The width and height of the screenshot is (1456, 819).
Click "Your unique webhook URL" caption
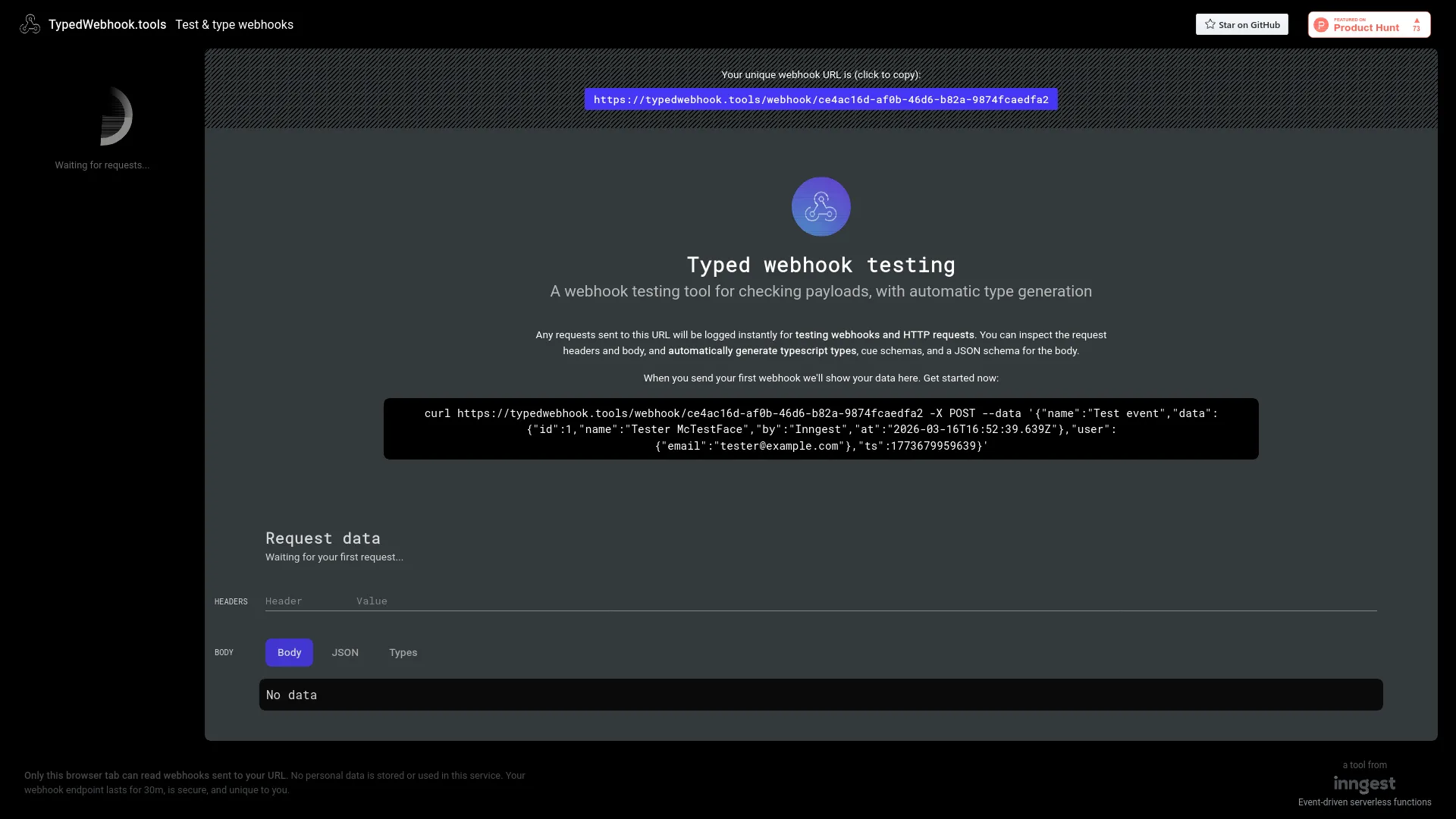click(821, 74)
